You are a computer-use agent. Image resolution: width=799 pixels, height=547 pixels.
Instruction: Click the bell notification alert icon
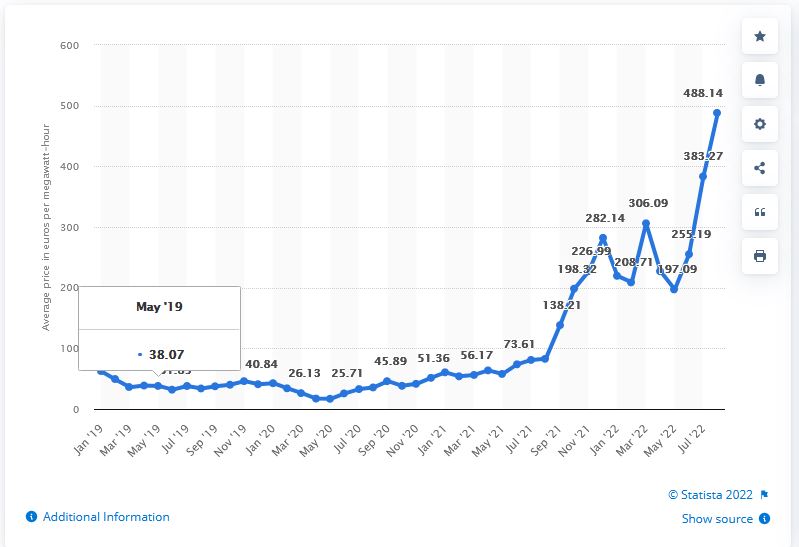(x=759, y=80)
